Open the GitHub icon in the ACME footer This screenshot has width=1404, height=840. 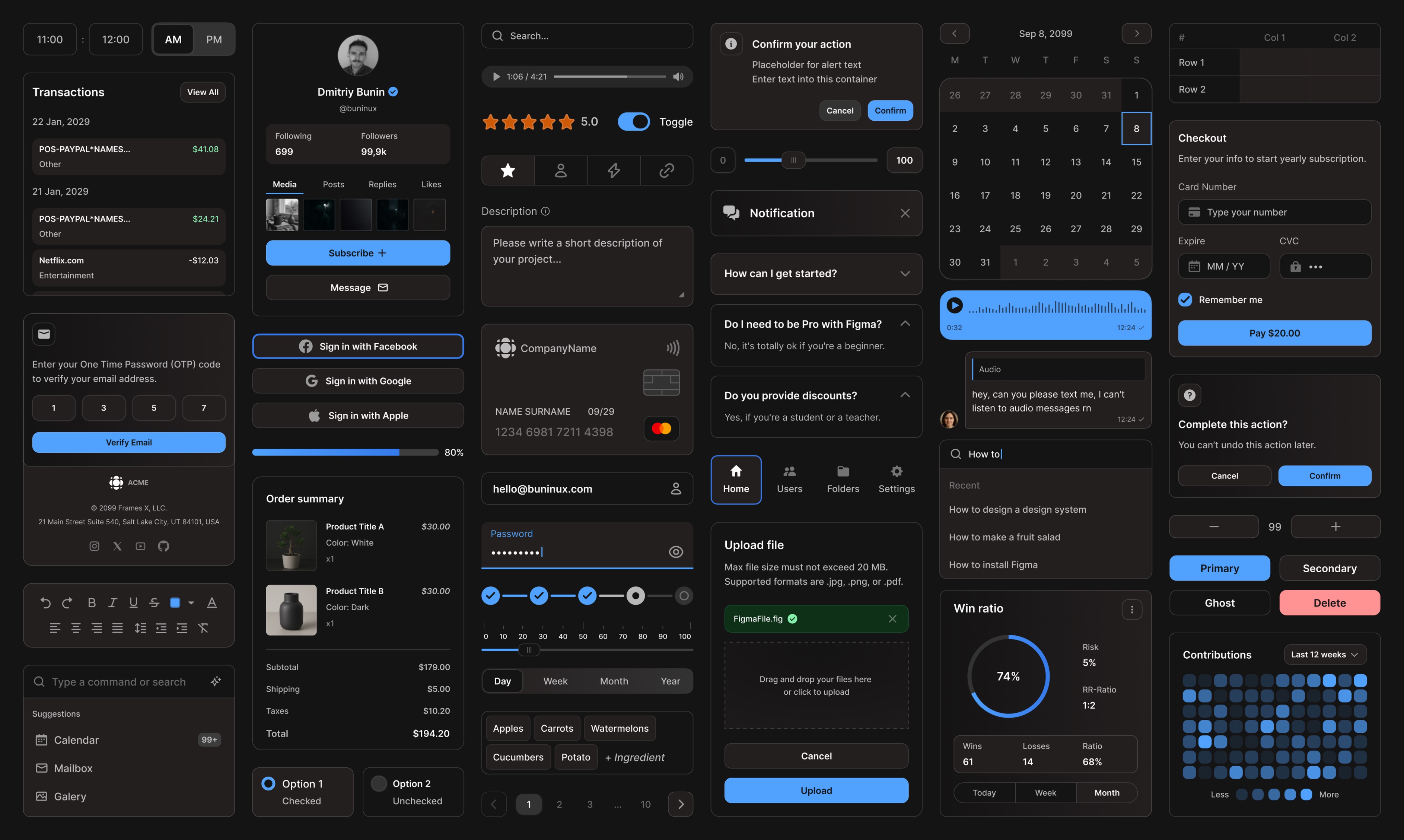click(164, 546)
